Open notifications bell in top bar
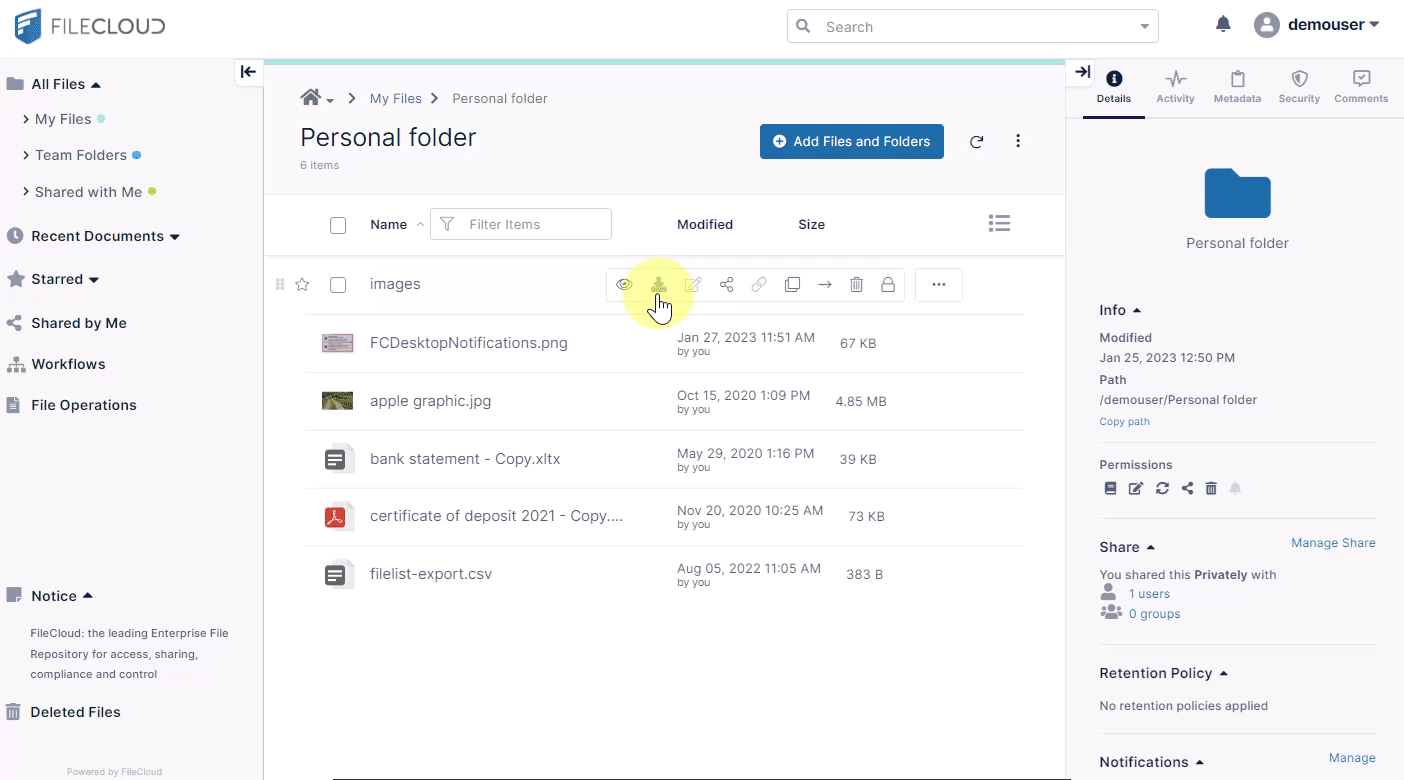Viewport: 1404px width, 780px height. 1223,25
